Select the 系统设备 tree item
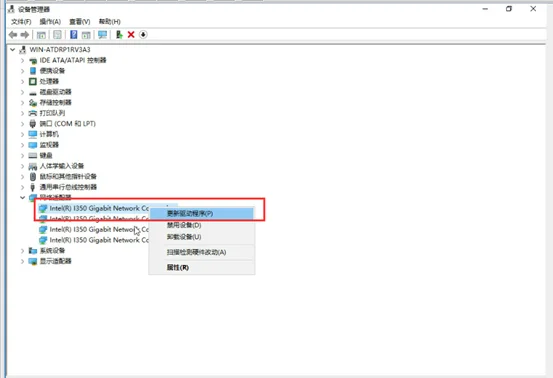The image size is (553, 378). (52, 251)
